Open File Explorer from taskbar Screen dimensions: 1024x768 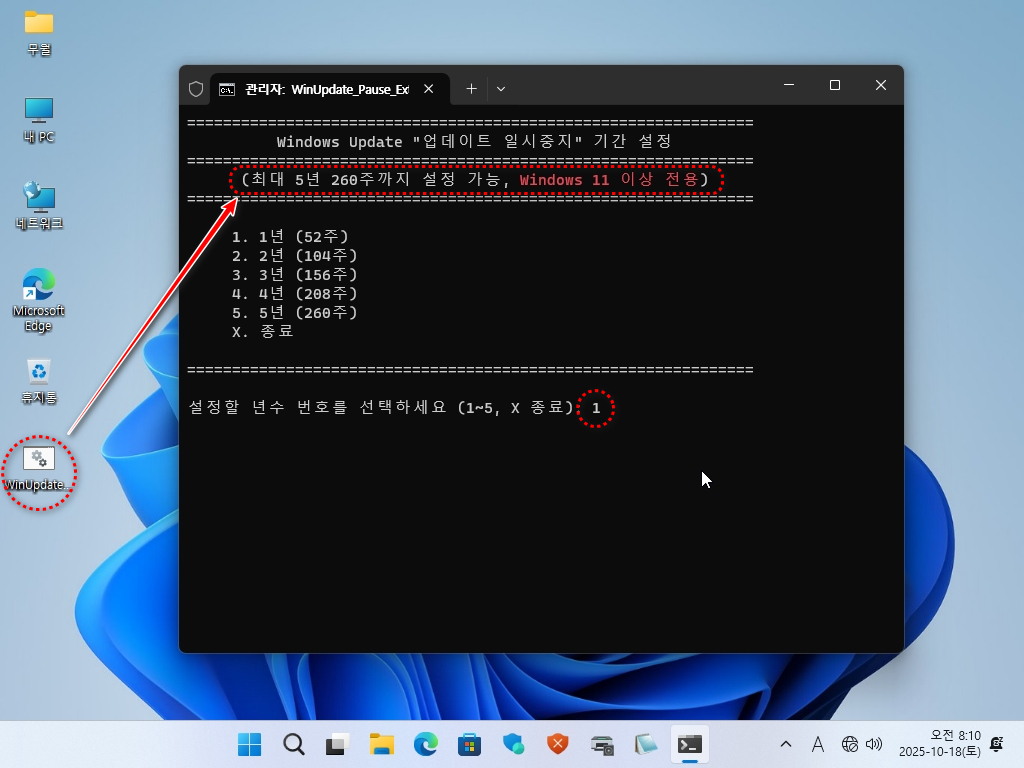(x=381, y=744)
